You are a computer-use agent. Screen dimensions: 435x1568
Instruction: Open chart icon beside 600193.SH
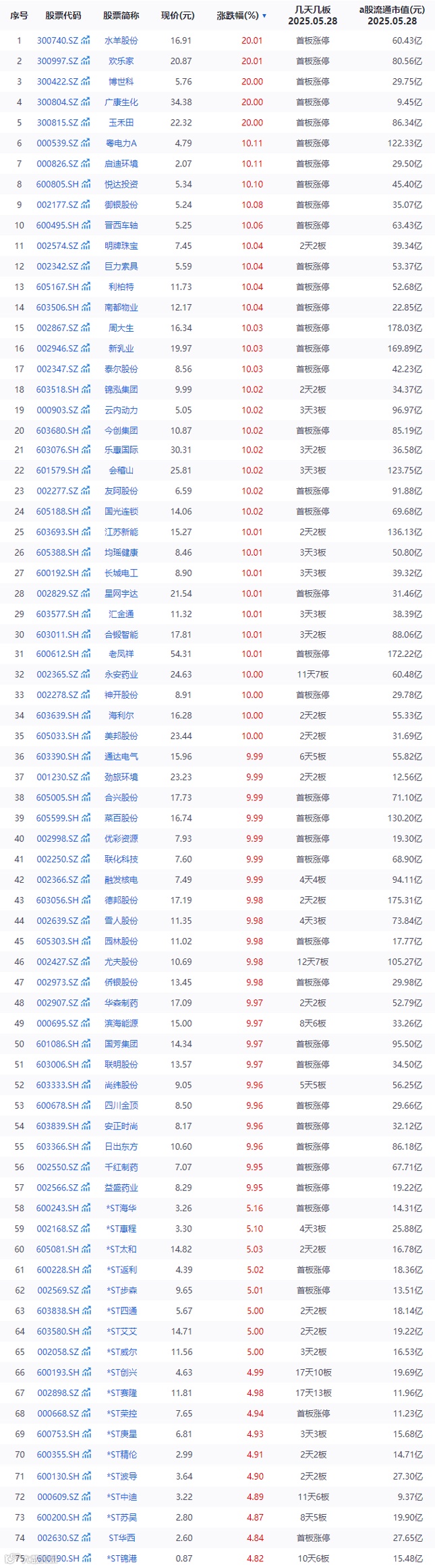click(86, 1372)
